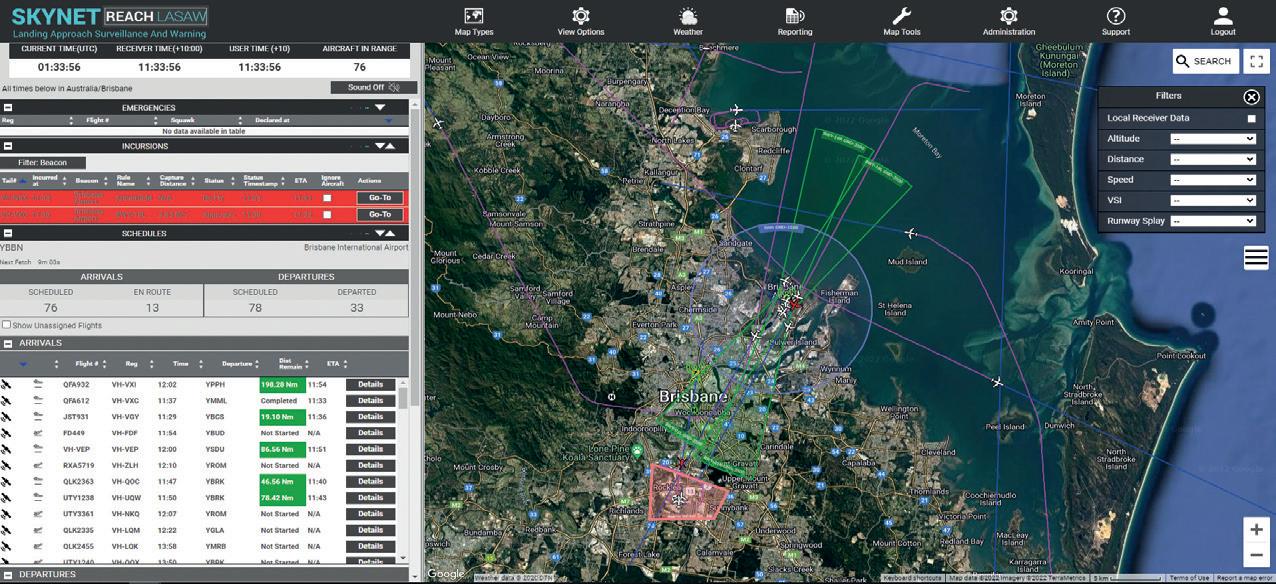This screenshot has width=1276, height=584.
Task: Open the Runway Splay filter dropdown
Action: click(1213, 221)
